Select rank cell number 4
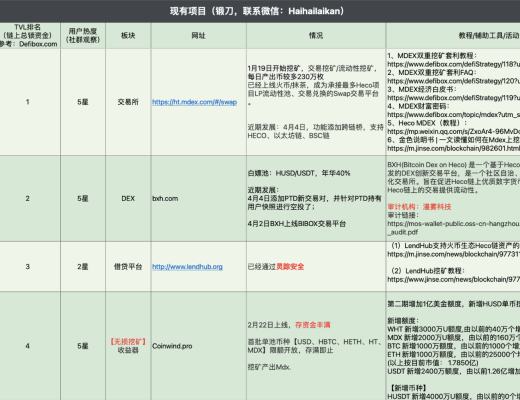This screenshot has width=520, height=400. (x=30, y=346)
